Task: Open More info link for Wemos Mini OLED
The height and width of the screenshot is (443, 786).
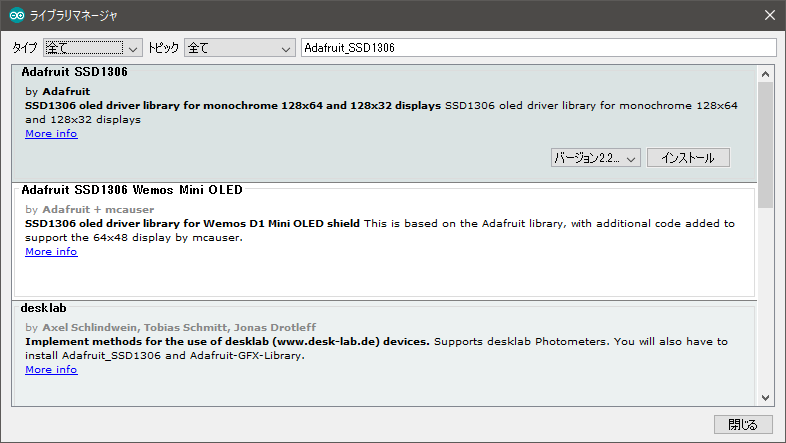Action: 51,252
